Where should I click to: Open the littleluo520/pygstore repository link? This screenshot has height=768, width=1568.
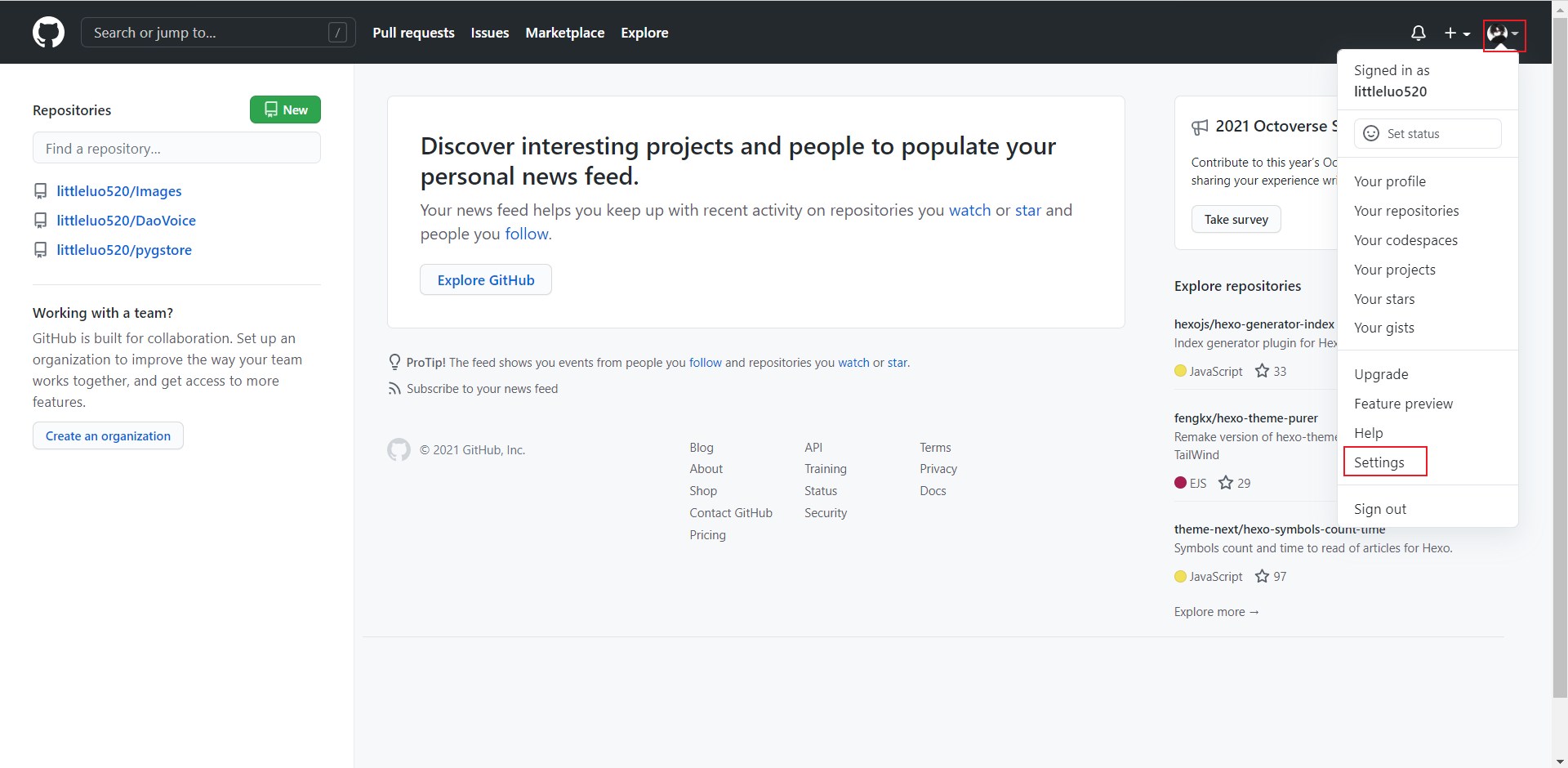tap(124, 250)
